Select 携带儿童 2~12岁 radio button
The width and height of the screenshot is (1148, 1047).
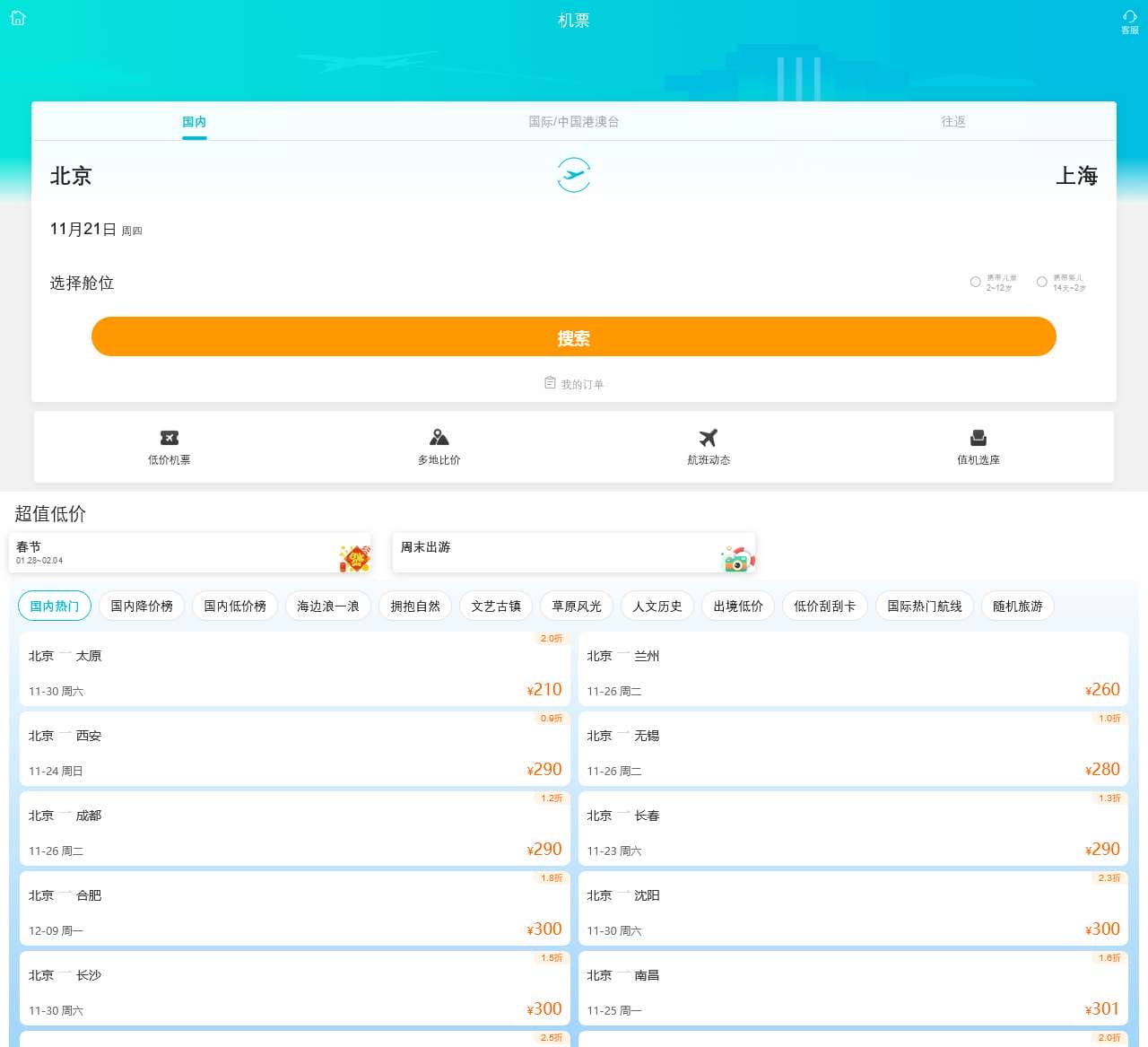(975, 282)
